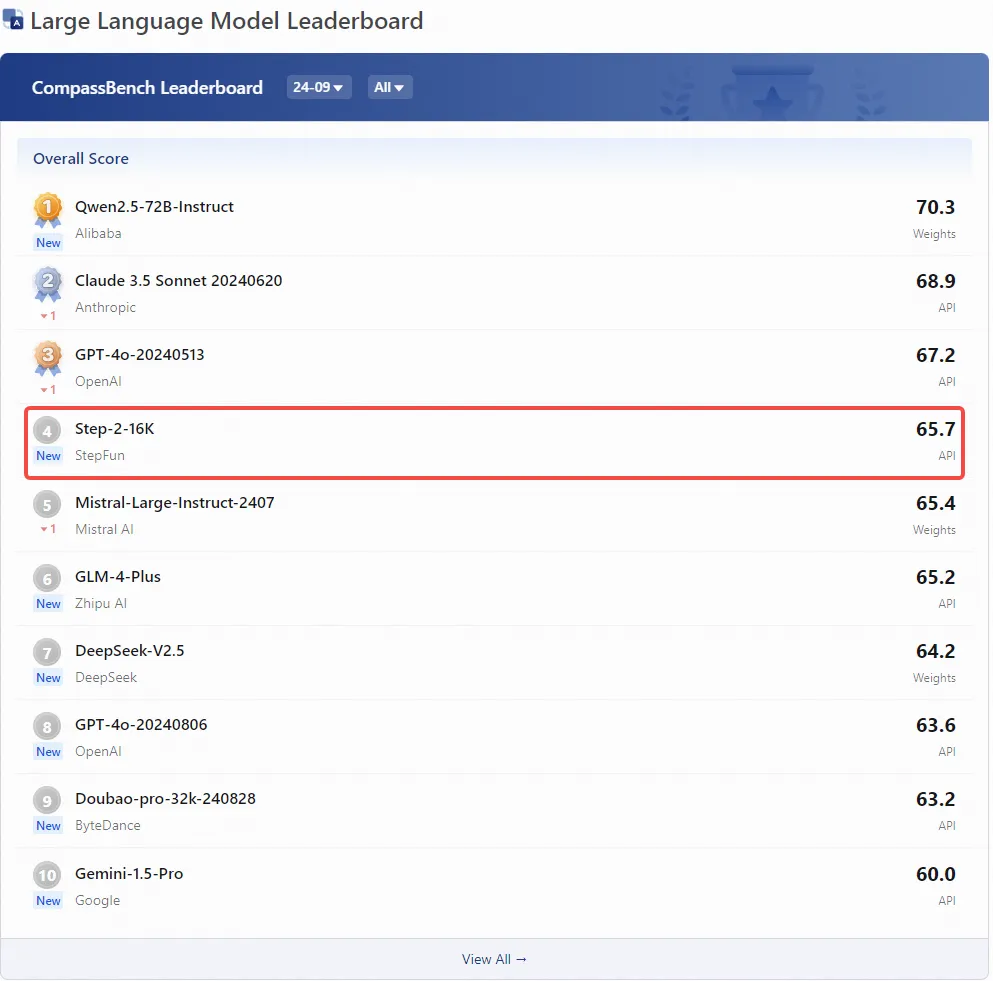Select the Doubao-pro-32k-240828 model name
The image size is (993, 981).
165,799
